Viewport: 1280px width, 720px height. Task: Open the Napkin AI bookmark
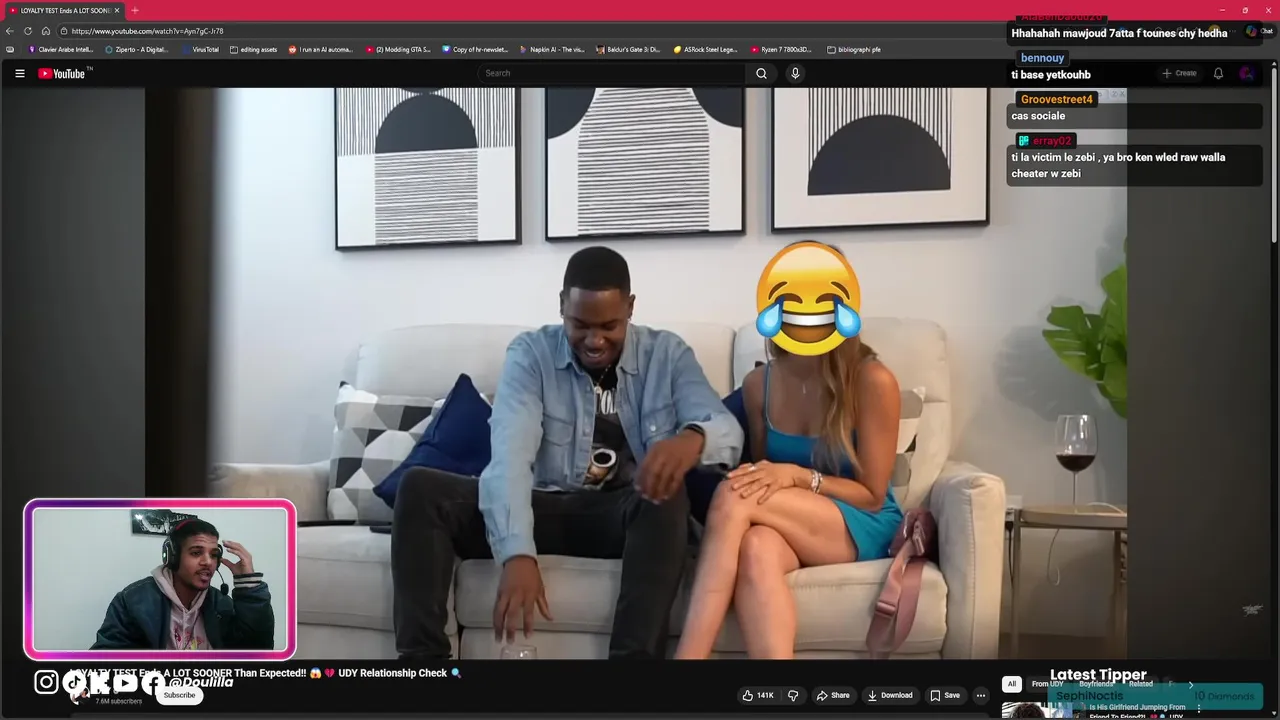coord(552,49)
